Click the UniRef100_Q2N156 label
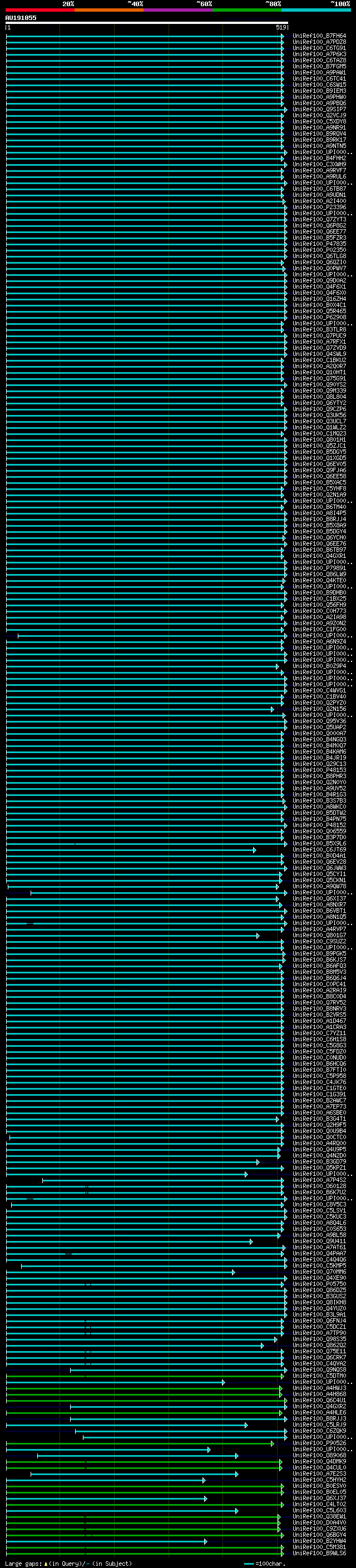The height and width of the screenshot is (1568, 356). point(319,709)
